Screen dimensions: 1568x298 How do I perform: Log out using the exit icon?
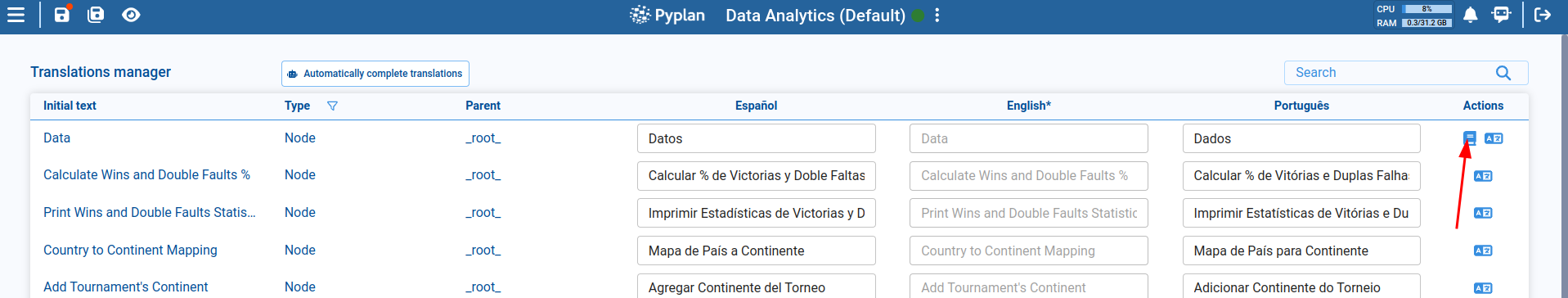tap(1543, 15)
